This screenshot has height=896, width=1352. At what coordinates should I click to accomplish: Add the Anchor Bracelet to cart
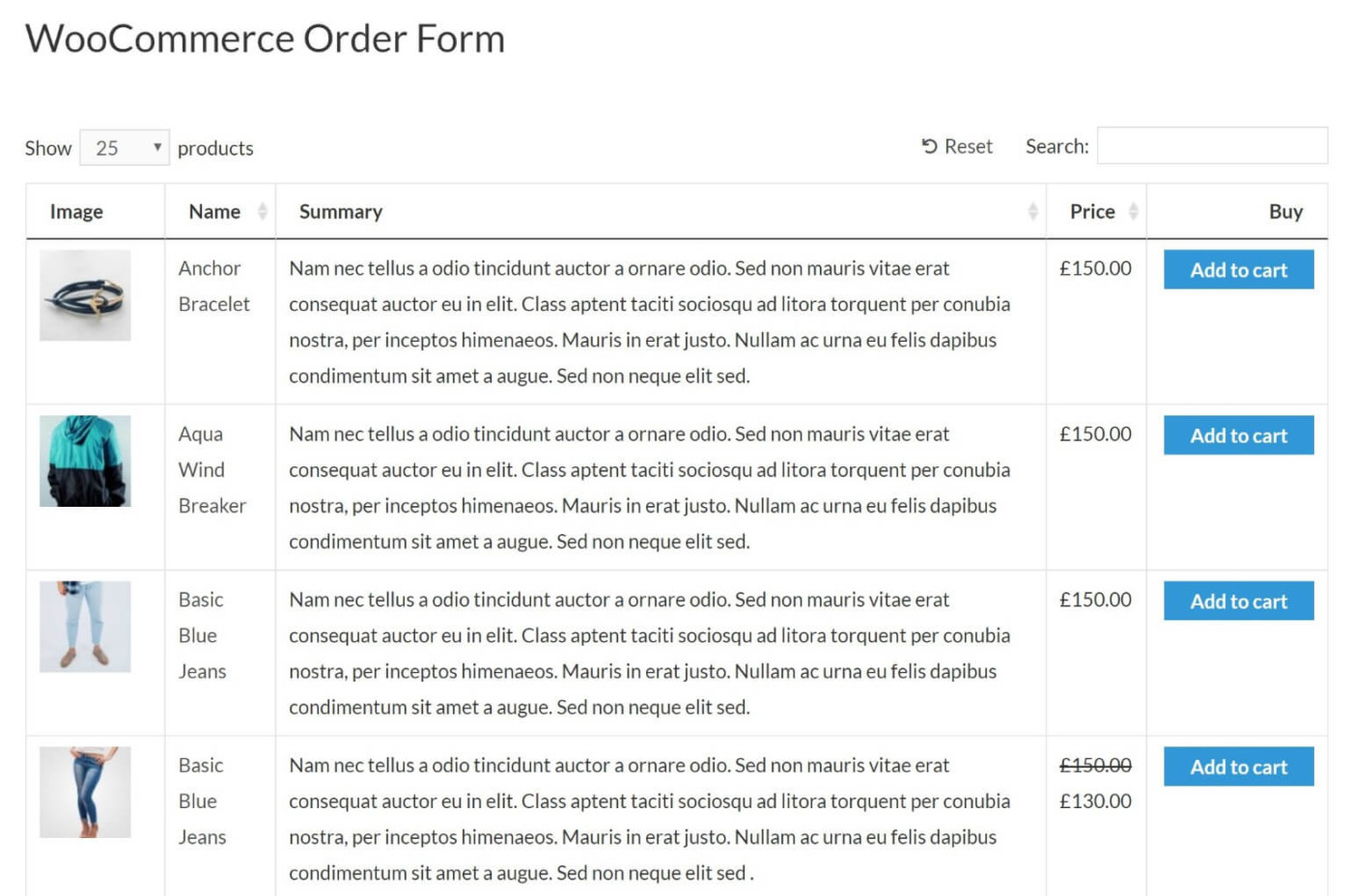(x=1238, y=269)
